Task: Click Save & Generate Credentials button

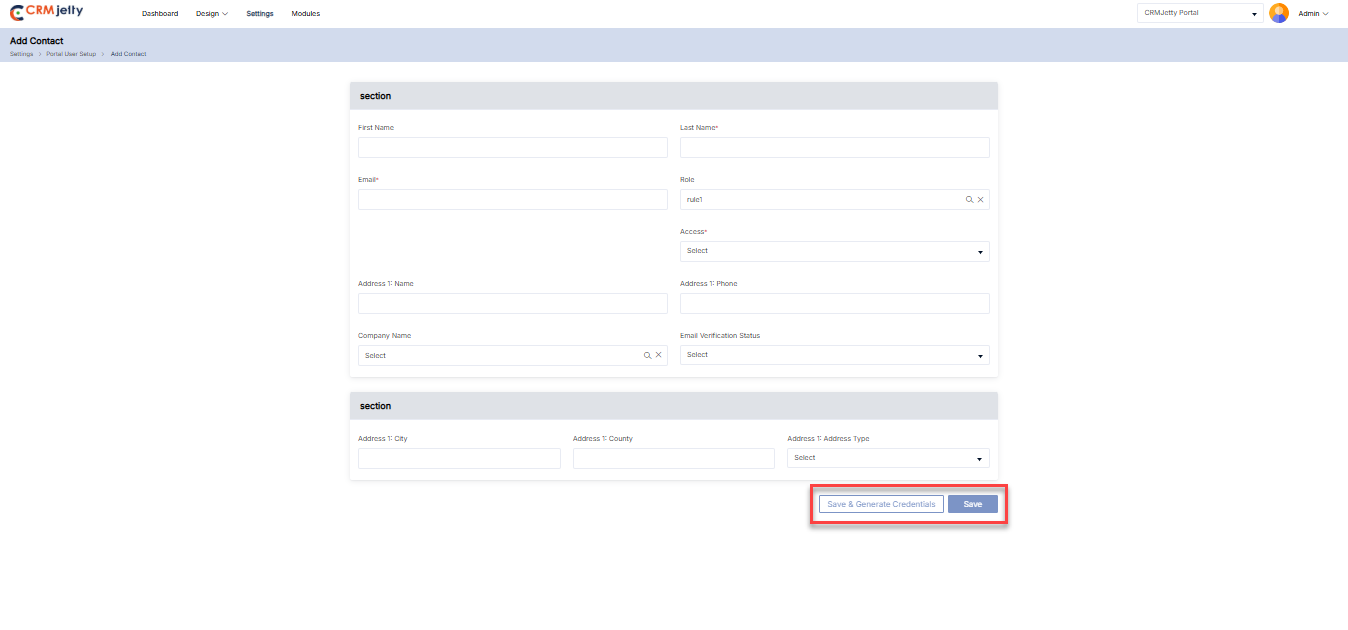Action: [x=881, y=504]
